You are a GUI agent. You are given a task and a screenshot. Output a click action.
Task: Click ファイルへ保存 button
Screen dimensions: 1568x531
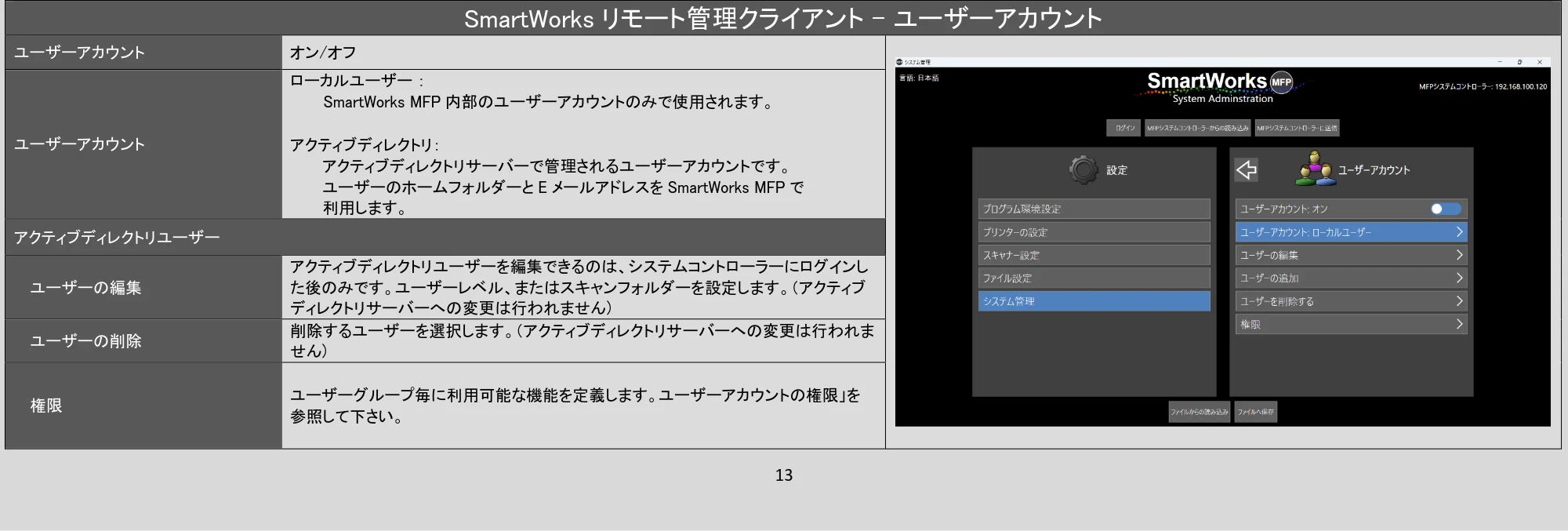[x=1255, y=412]
